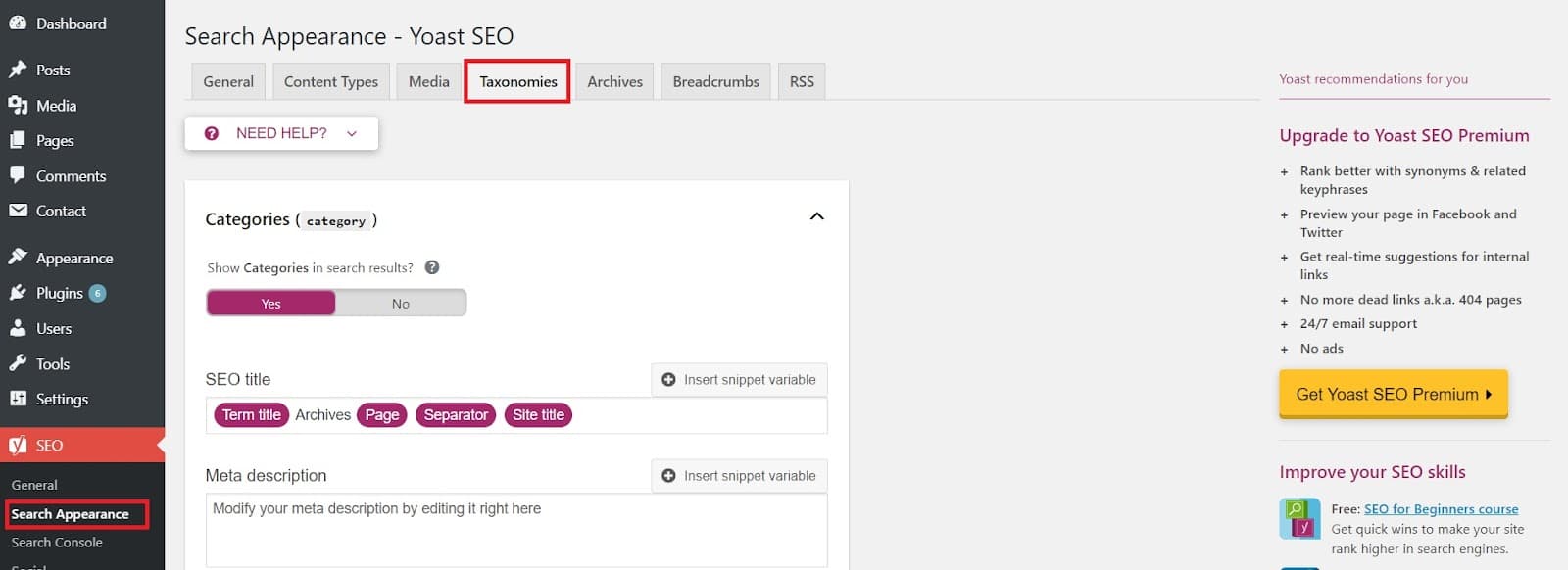Select No to hide Categories from search
1568x570 pixels.
(401, 304)
